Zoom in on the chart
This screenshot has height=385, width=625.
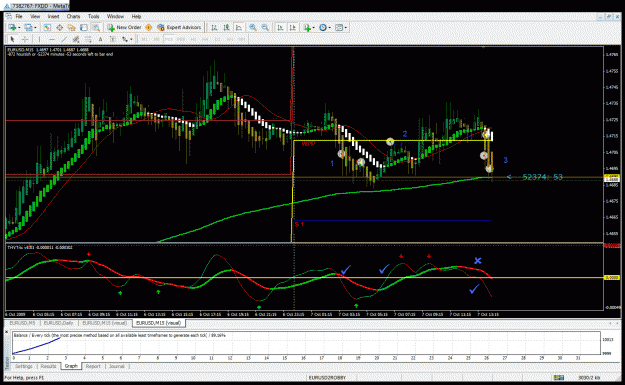click(x=253, y=28)
